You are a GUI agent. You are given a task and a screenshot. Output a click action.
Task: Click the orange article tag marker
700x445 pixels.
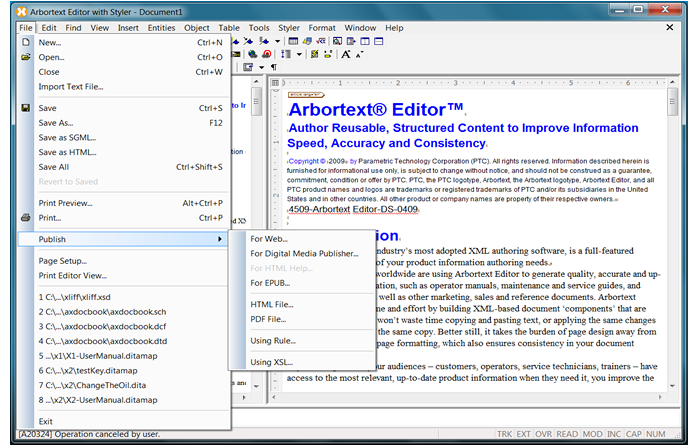[x=306, y=95]
